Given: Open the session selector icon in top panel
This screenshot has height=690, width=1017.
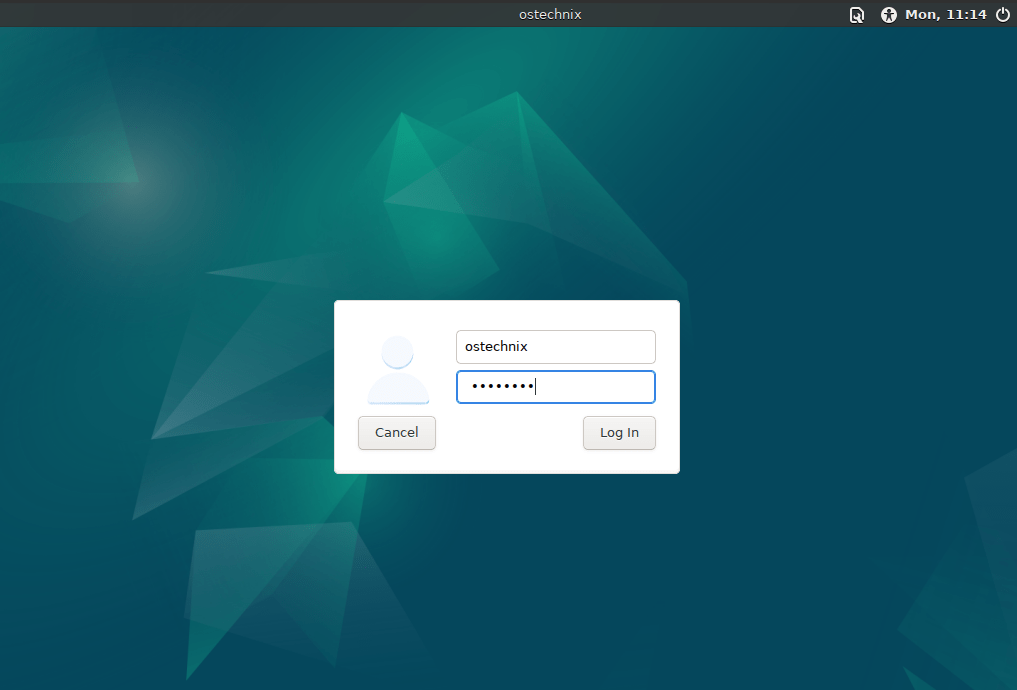Looking at the screenshot, I should click(856, 14).
